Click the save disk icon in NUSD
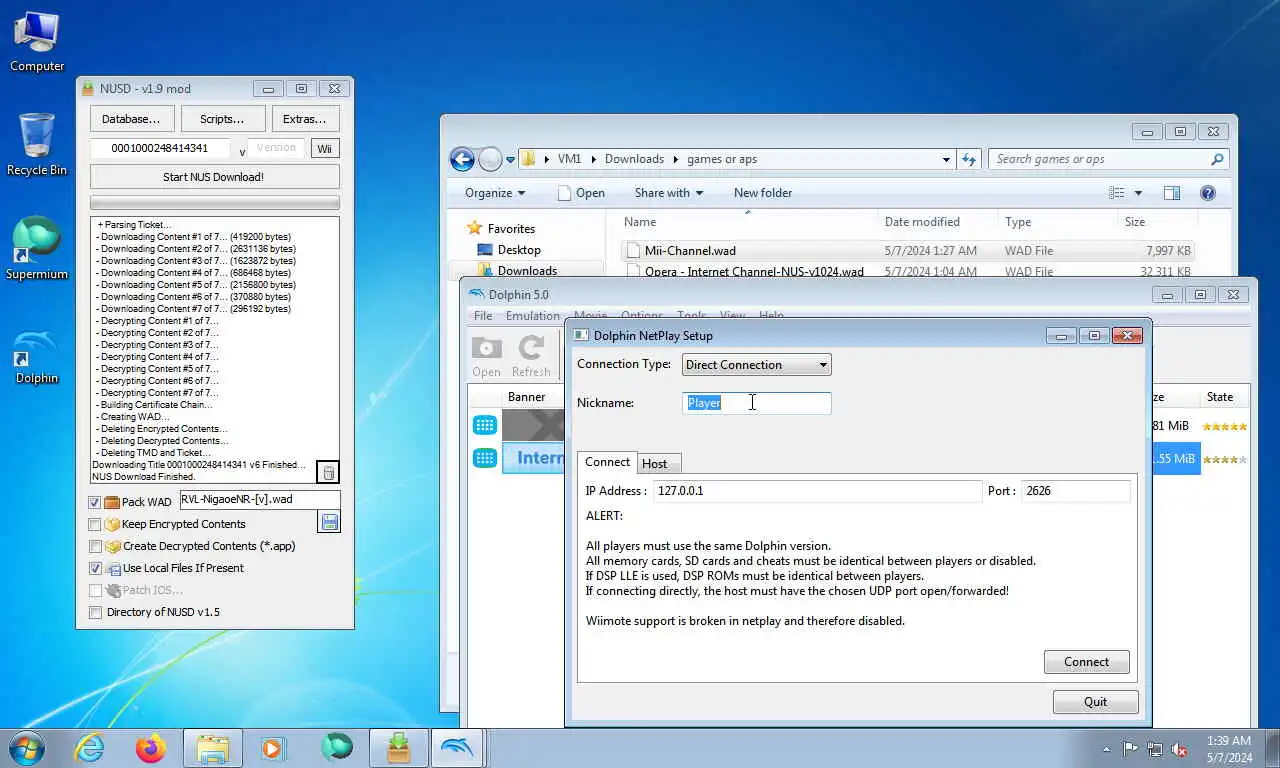This screenshot has height=768, width=1280. [x=329, y=522]
